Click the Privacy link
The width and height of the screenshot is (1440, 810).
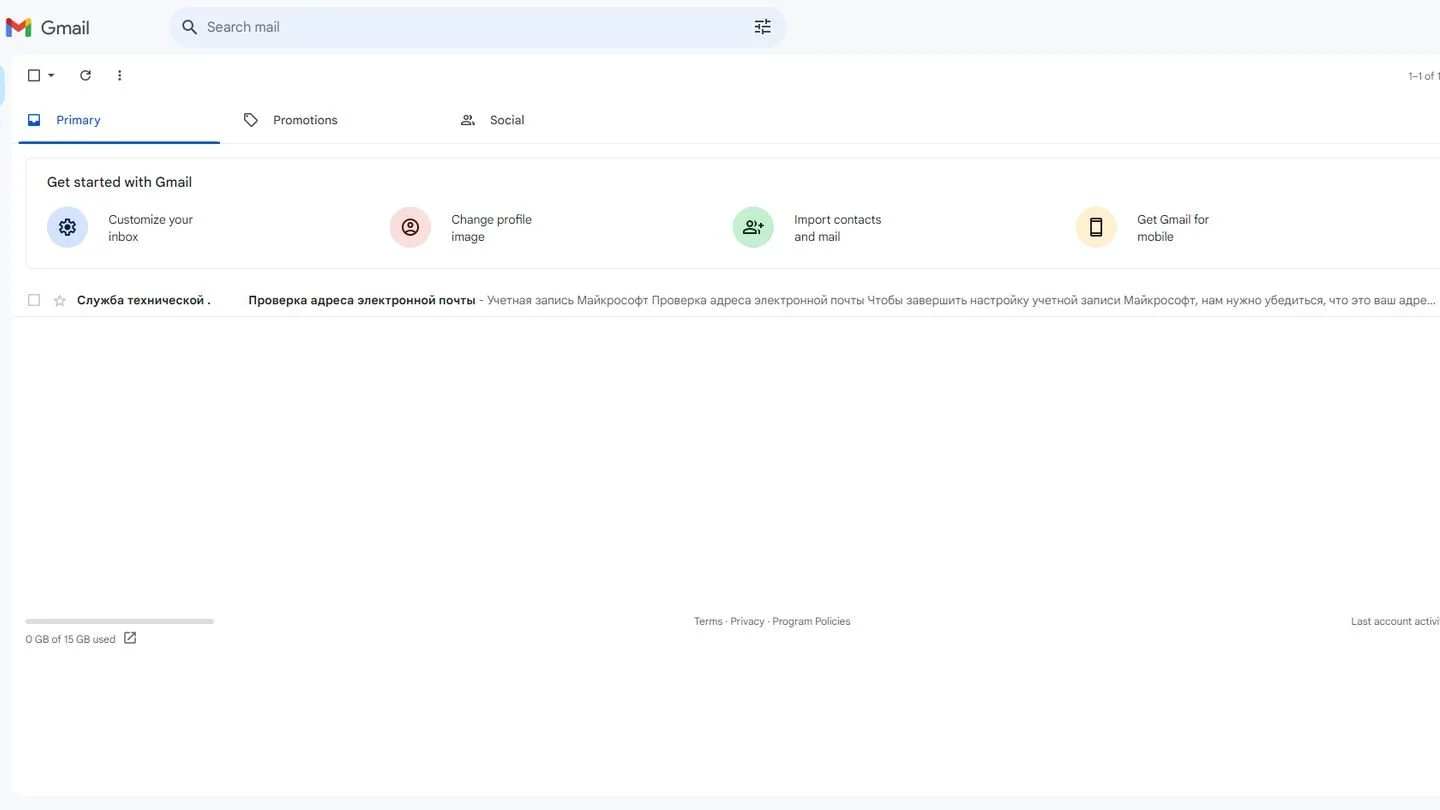[747, 621]
